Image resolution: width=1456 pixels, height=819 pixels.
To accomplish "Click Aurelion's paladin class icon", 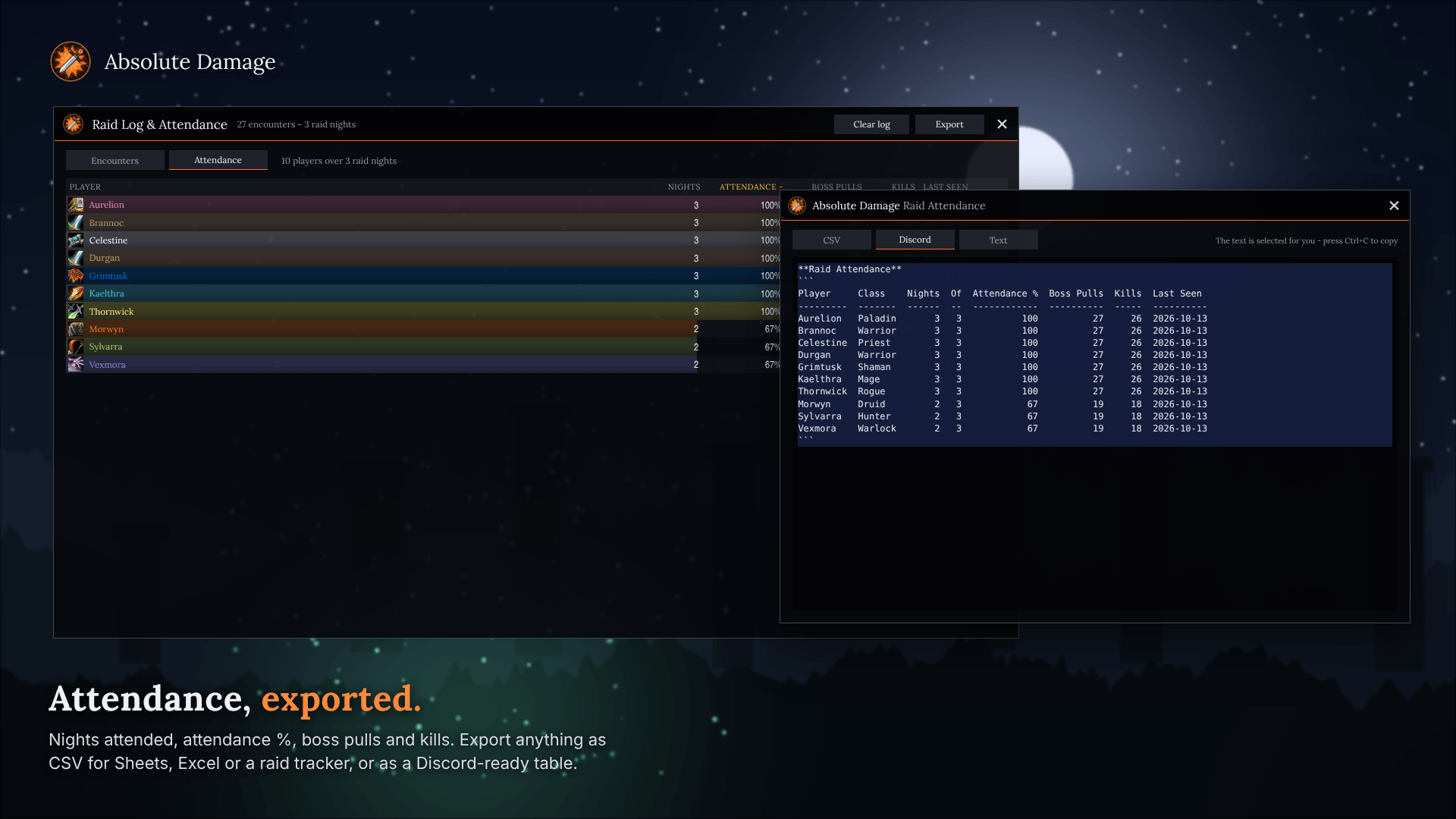I will point(76,205).
